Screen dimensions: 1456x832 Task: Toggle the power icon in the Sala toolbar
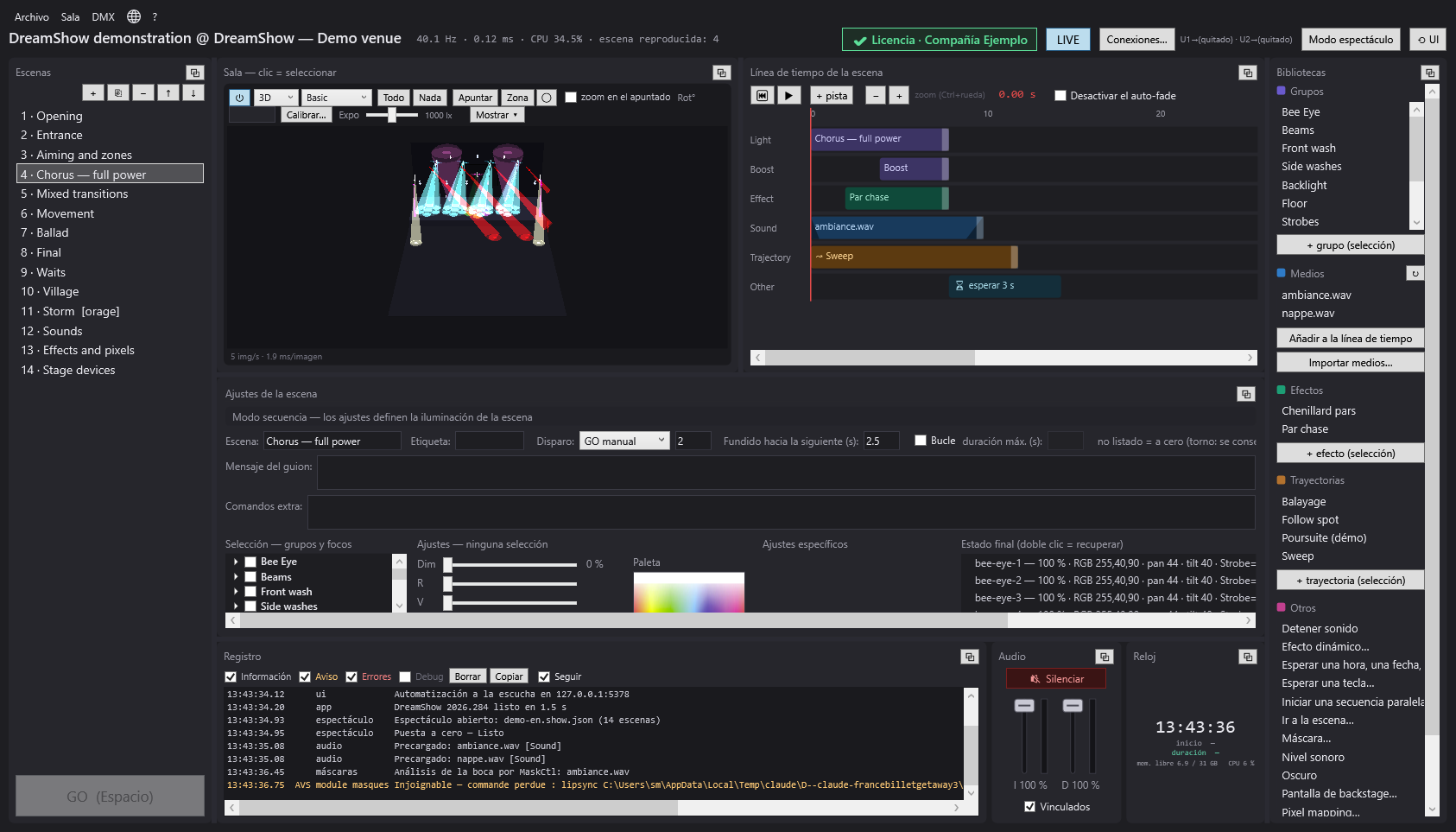point(240,98)
